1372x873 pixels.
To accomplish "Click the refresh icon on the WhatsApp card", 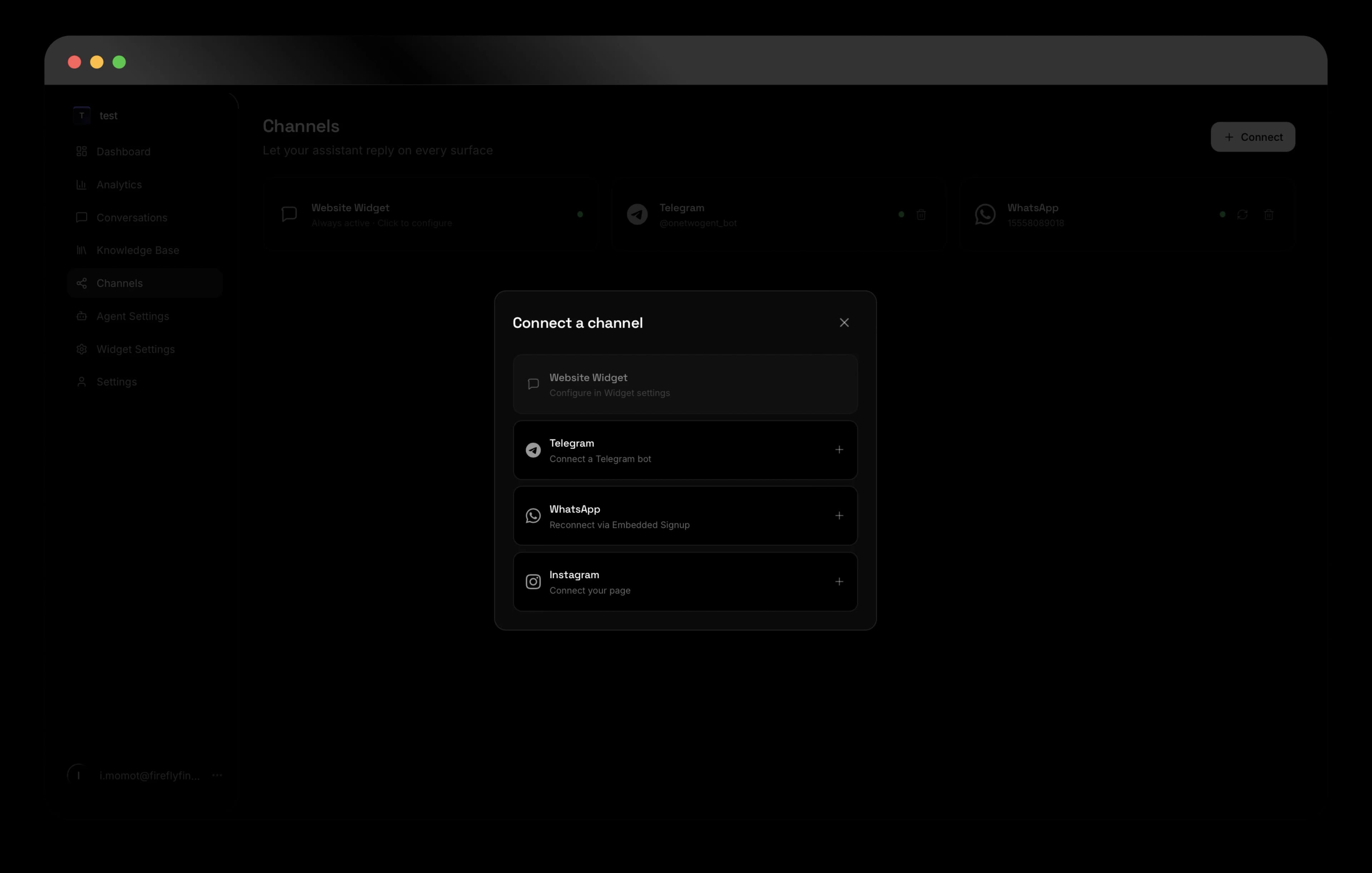I will tap(1242, 215).
